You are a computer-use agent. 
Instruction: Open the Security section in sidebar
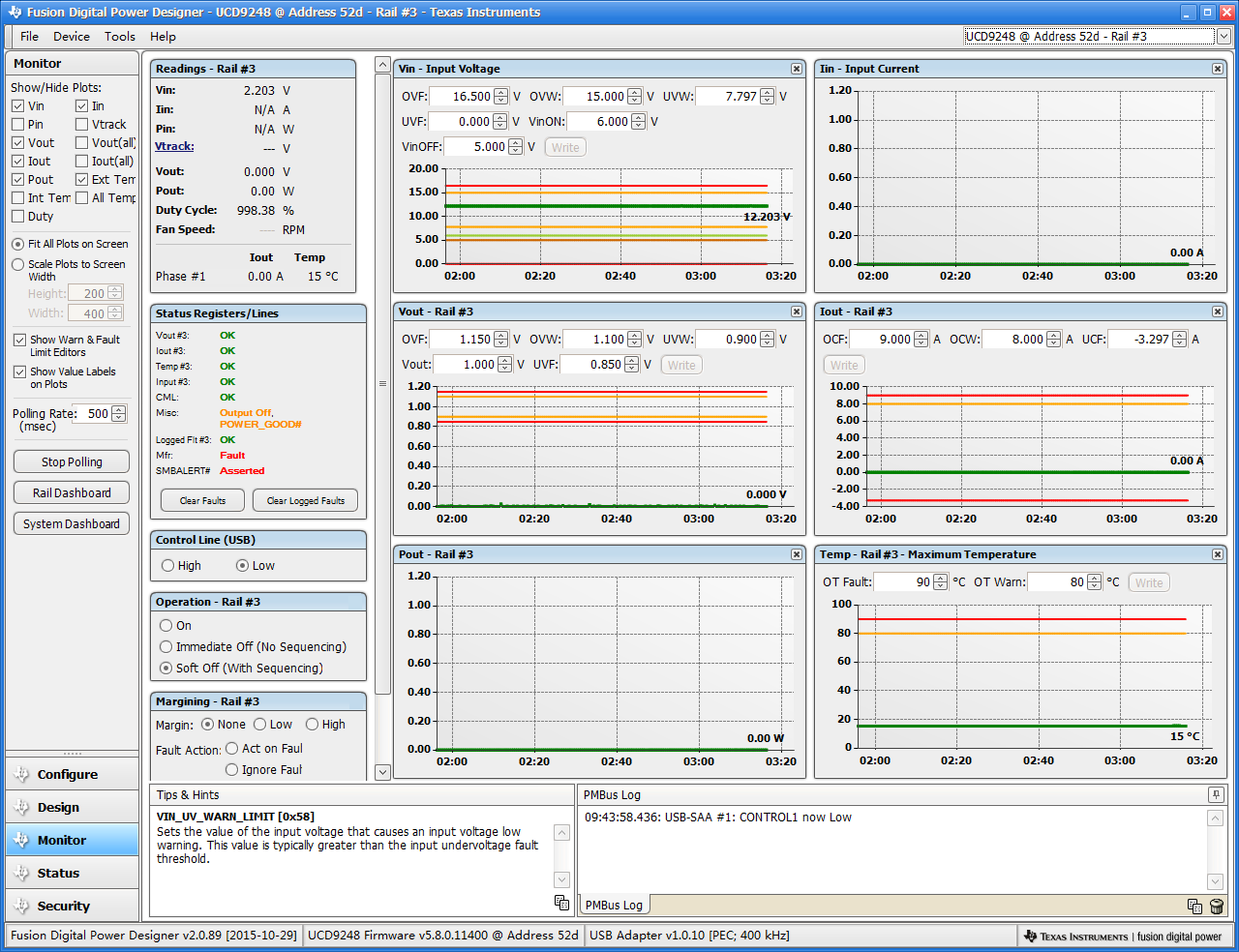pyautogui.click(x=63, y=907)
